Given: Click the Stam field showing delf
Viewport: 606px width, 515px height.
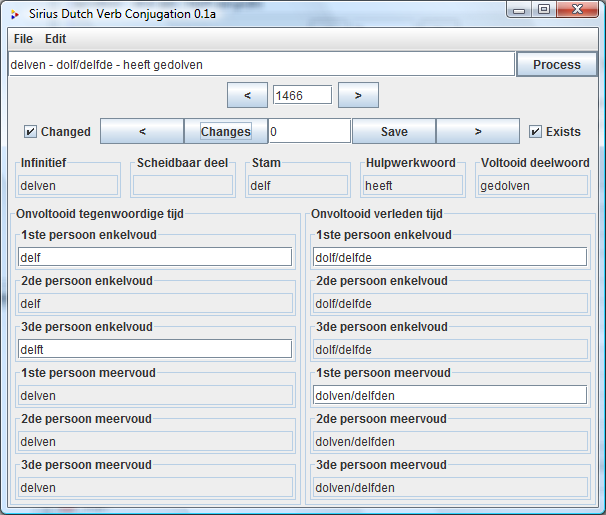Looking at the screenshot, I should [298, 185].
